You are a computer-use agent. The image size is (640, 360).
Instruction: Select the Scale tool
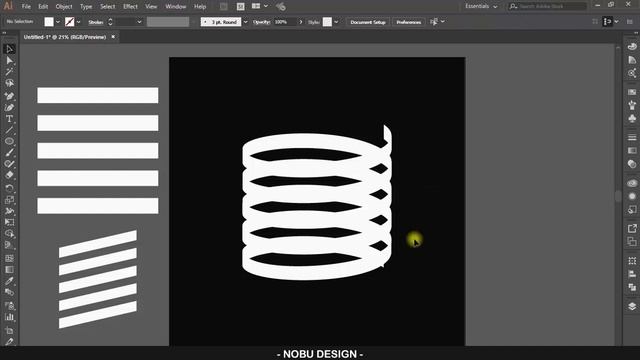click(x=9, y=200)
